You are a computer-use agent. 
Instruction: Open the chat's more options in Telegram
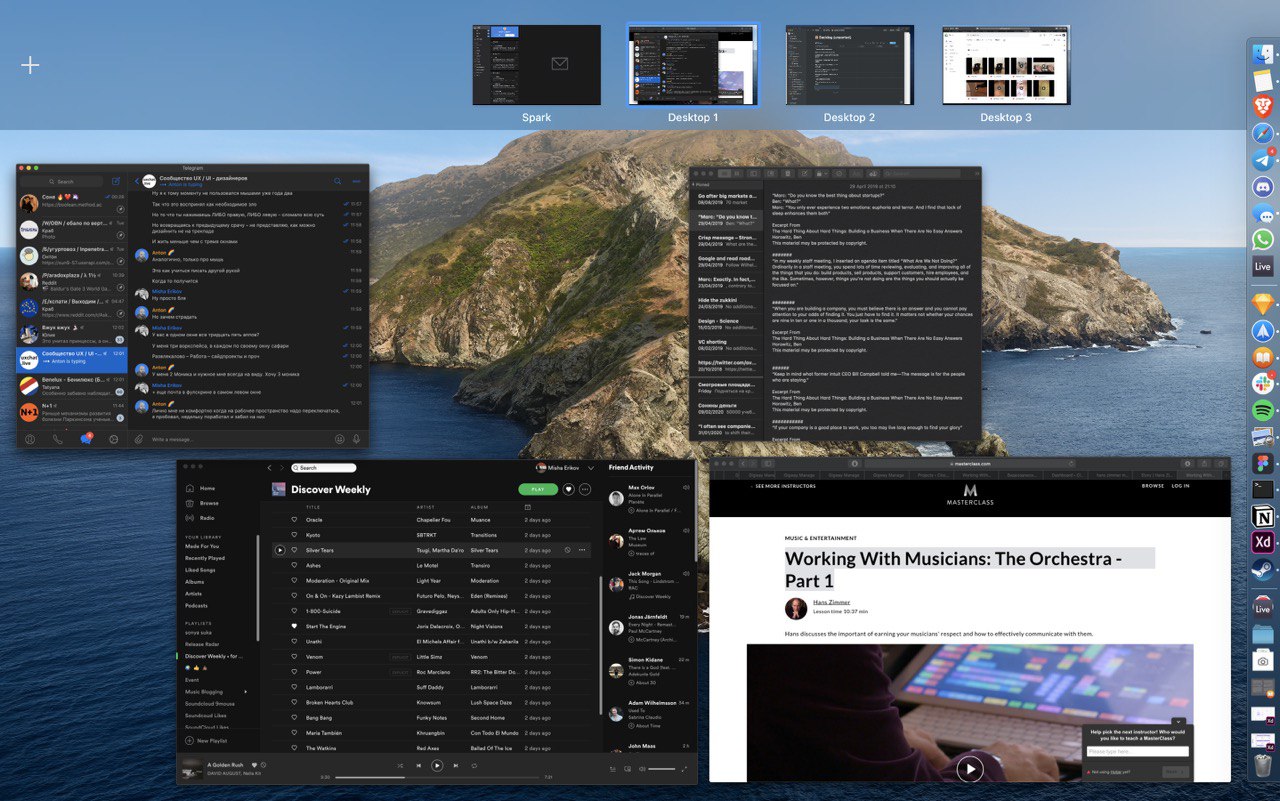(x=357, y=181)
